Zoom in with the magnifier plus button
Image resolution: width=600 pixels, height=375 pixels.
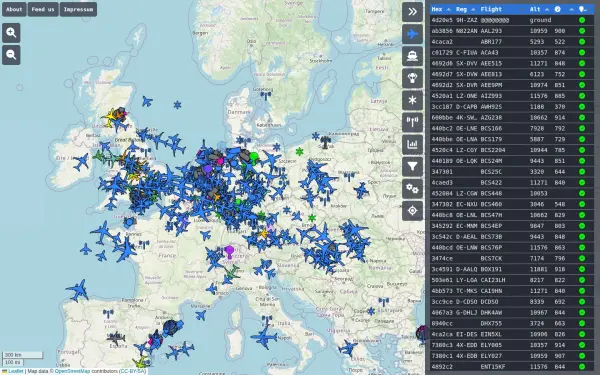11,33
